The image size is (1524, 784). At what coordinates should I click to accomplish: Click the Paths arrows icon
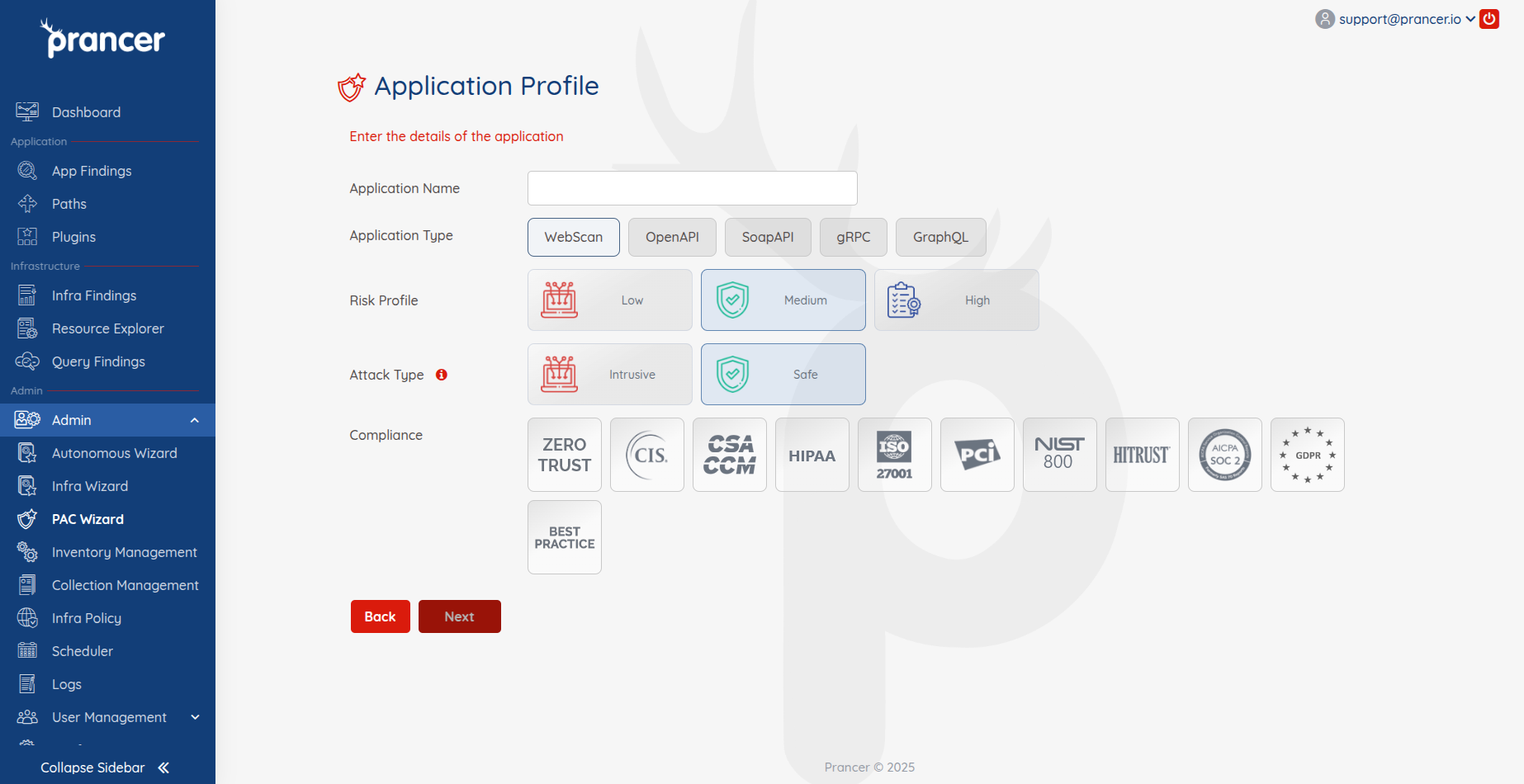tap(27, 204)
